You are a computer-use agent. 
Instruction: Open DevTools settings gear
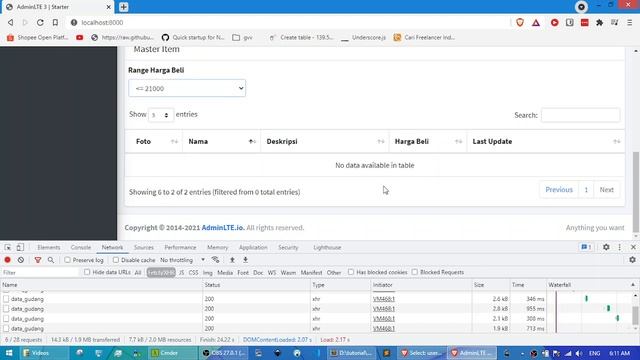606,247
